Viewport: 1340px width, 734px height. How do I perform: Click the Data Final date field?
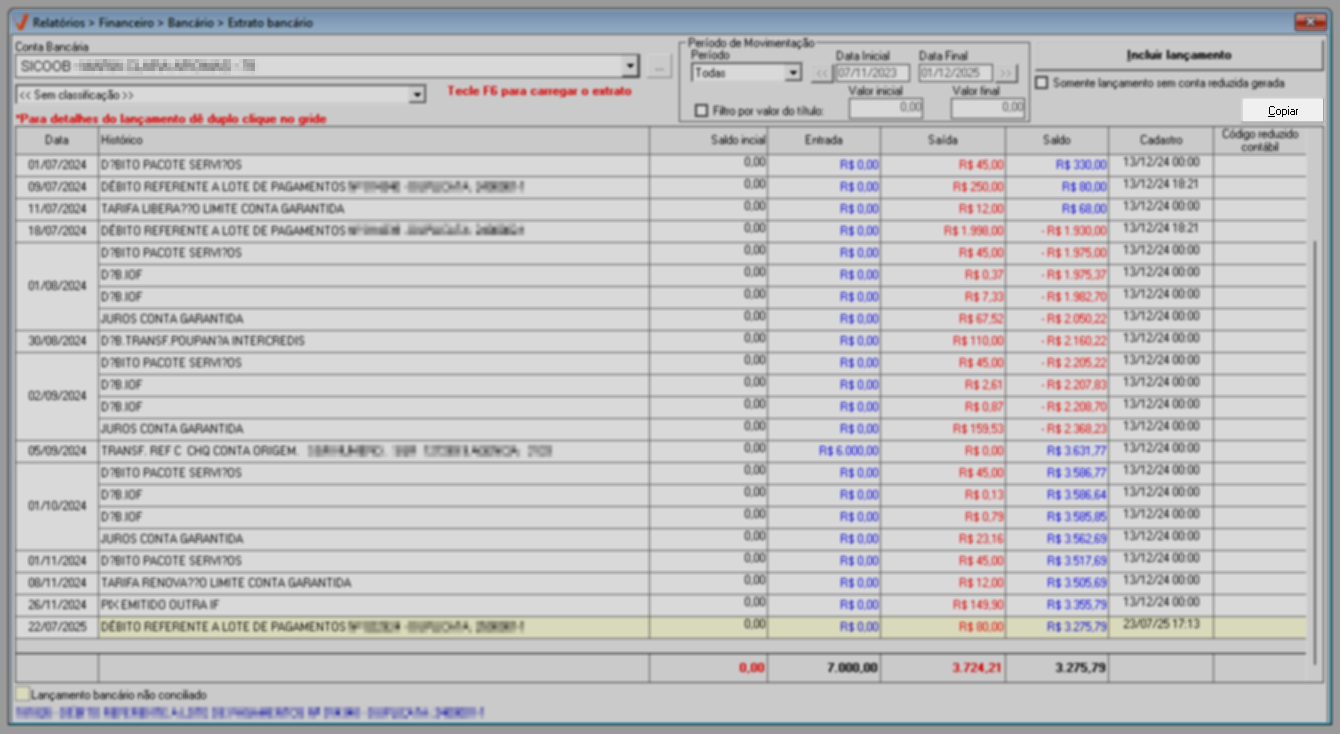click(954, 73)
